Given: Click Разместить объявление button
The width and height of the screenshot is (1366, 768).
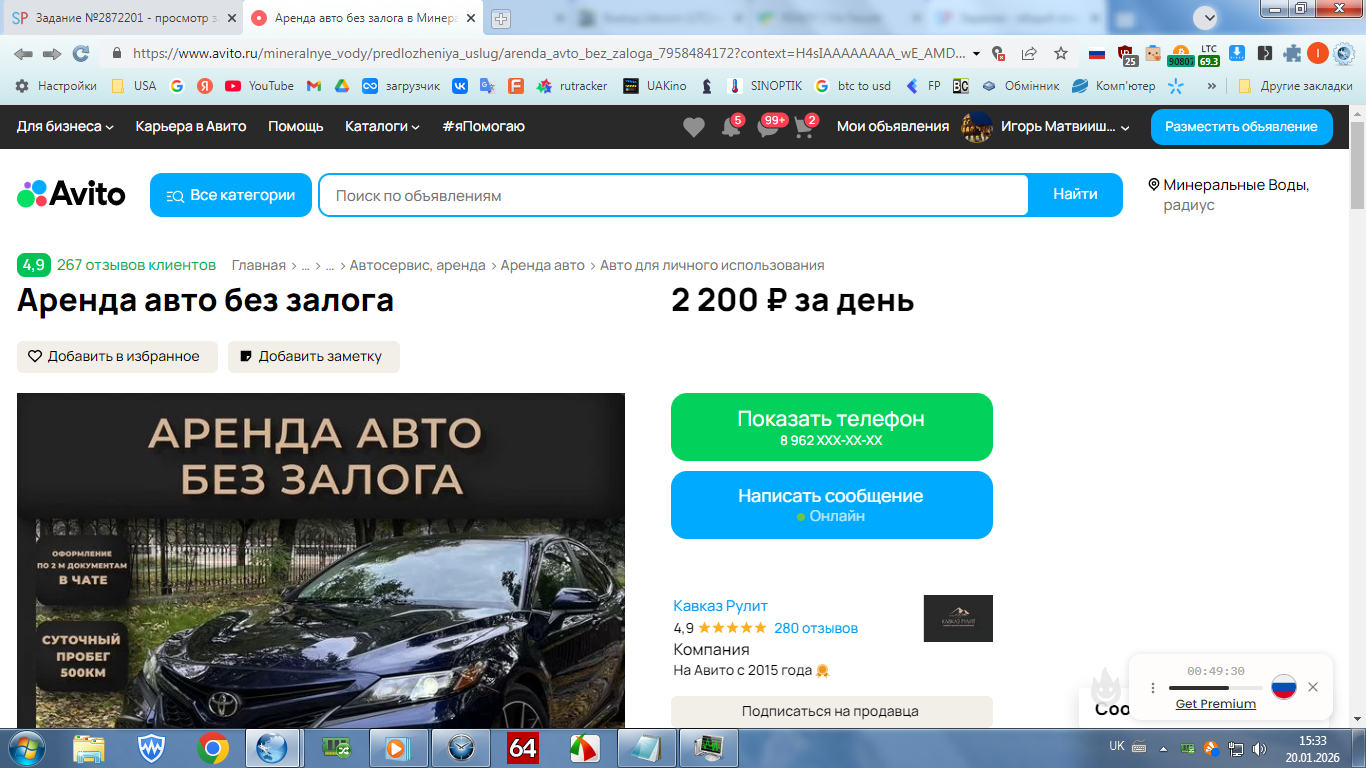Looking at the screenshot, I should coord(1241,127).
